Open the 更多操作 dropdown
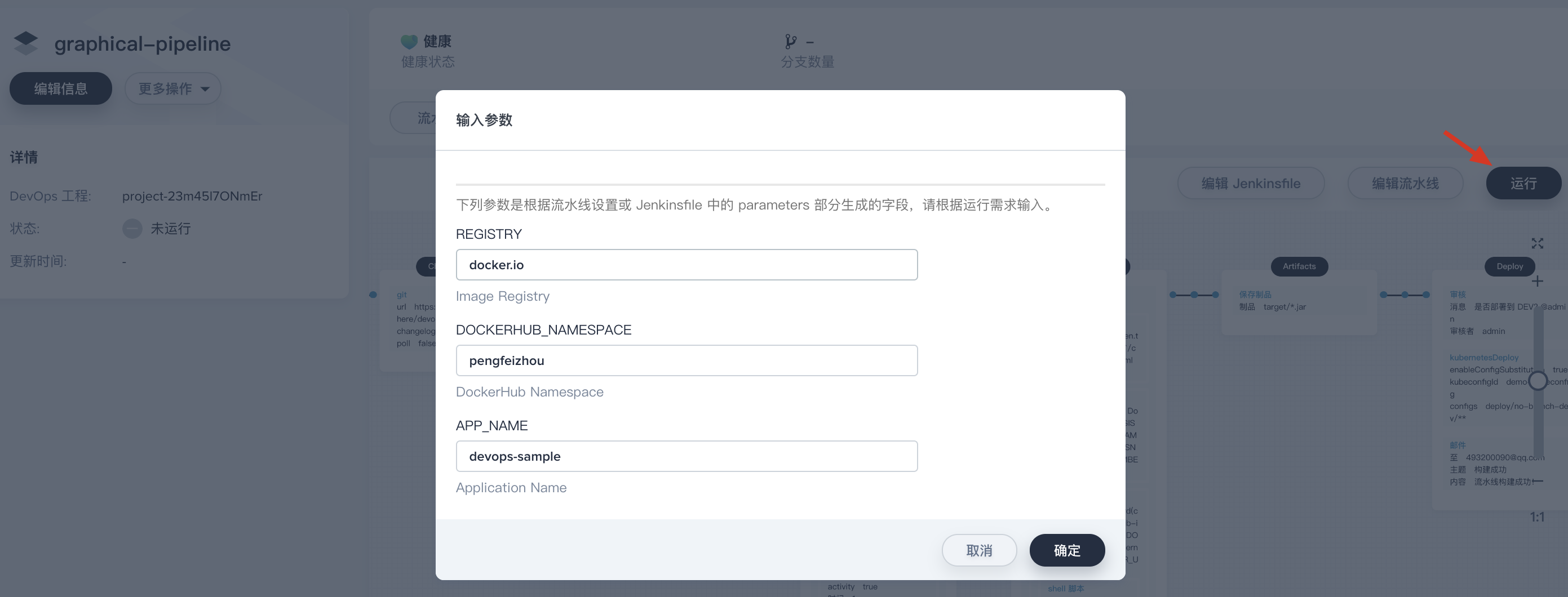 point(173,88)
